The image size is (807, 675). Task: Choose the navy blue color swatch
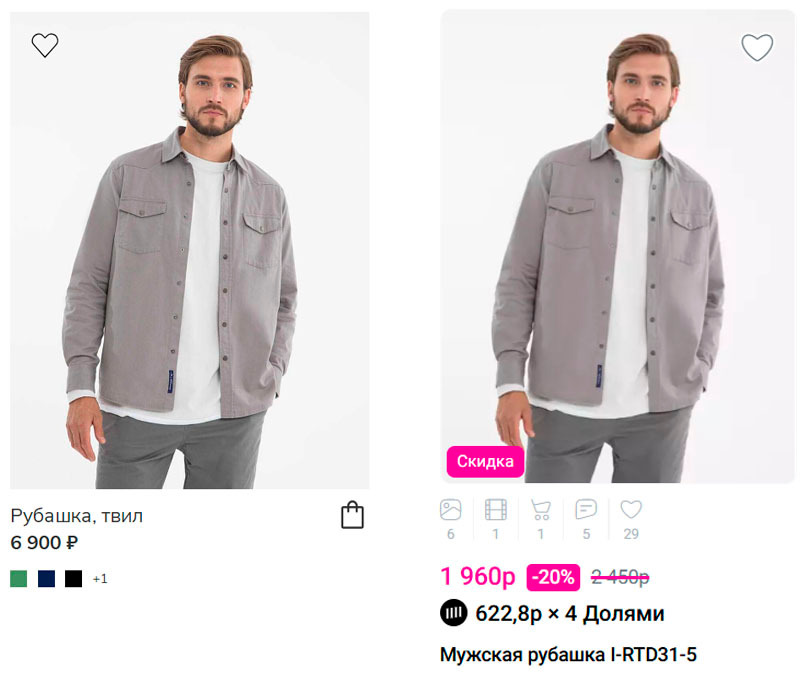pyautogui.click(x=46, y=579)
